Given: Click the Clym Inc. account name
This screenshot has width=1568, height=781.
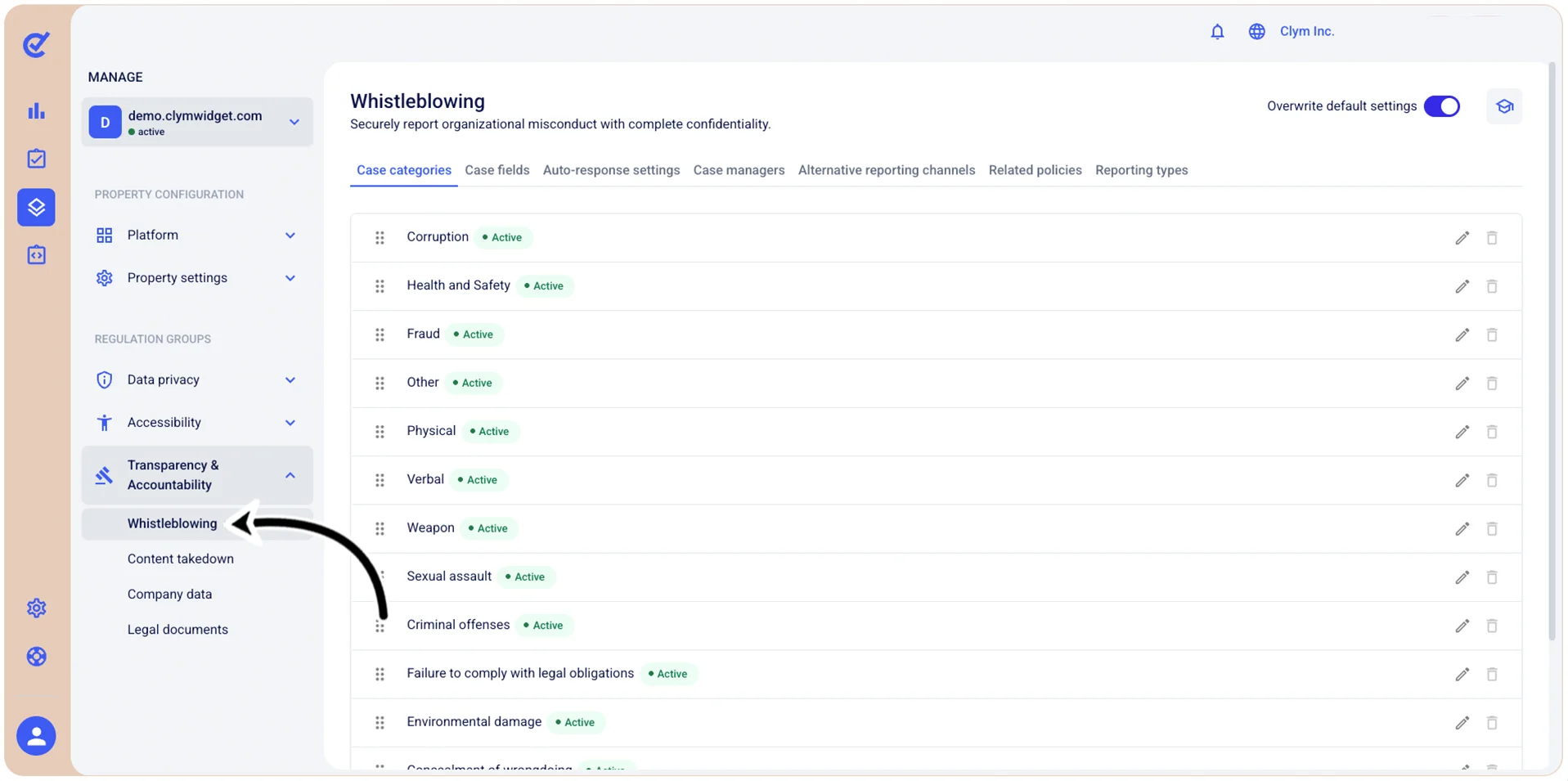Looking at the screenshot, I should [1306, 31].
